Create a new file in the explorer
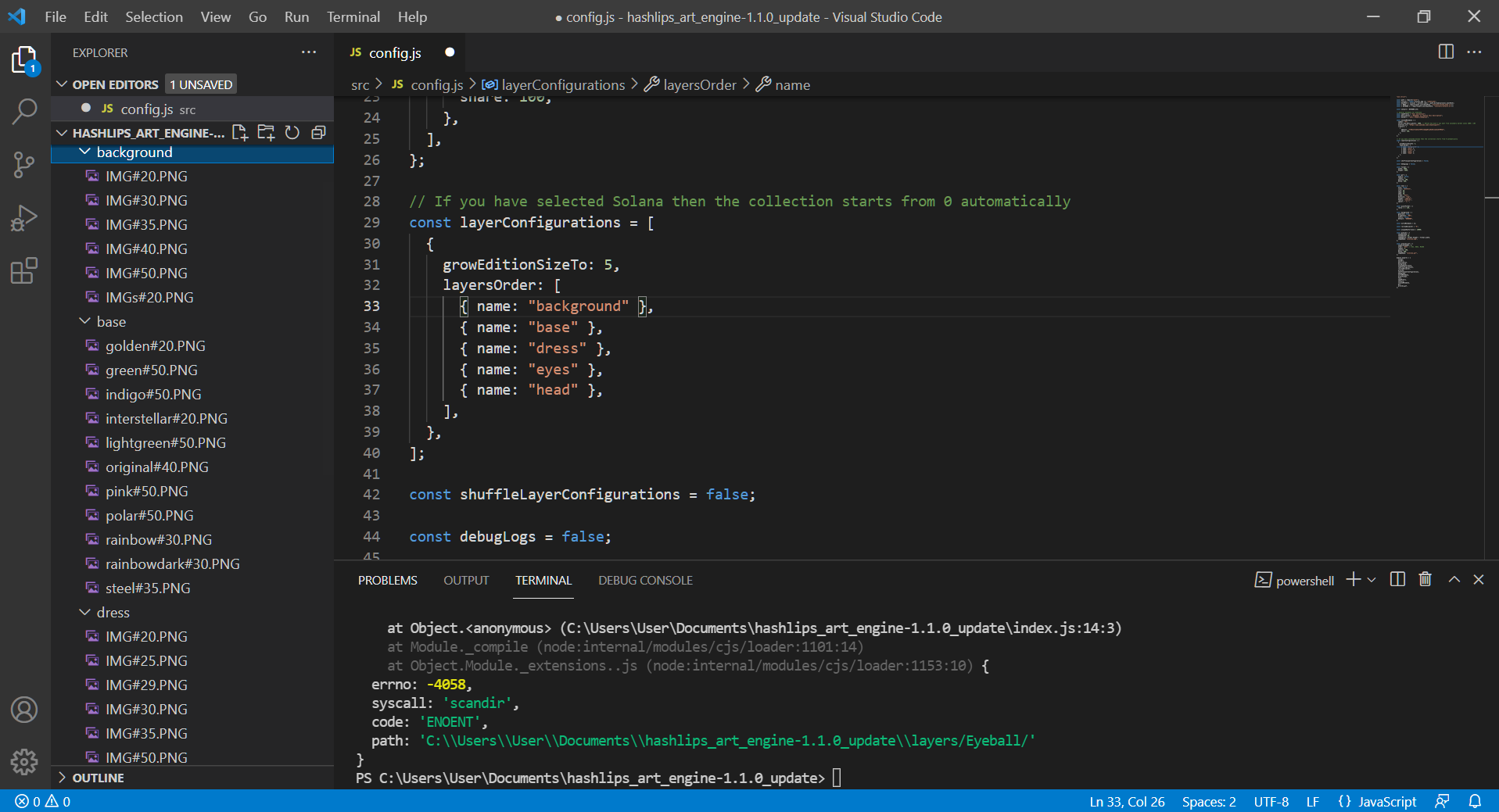 click(x=239, y=132)
